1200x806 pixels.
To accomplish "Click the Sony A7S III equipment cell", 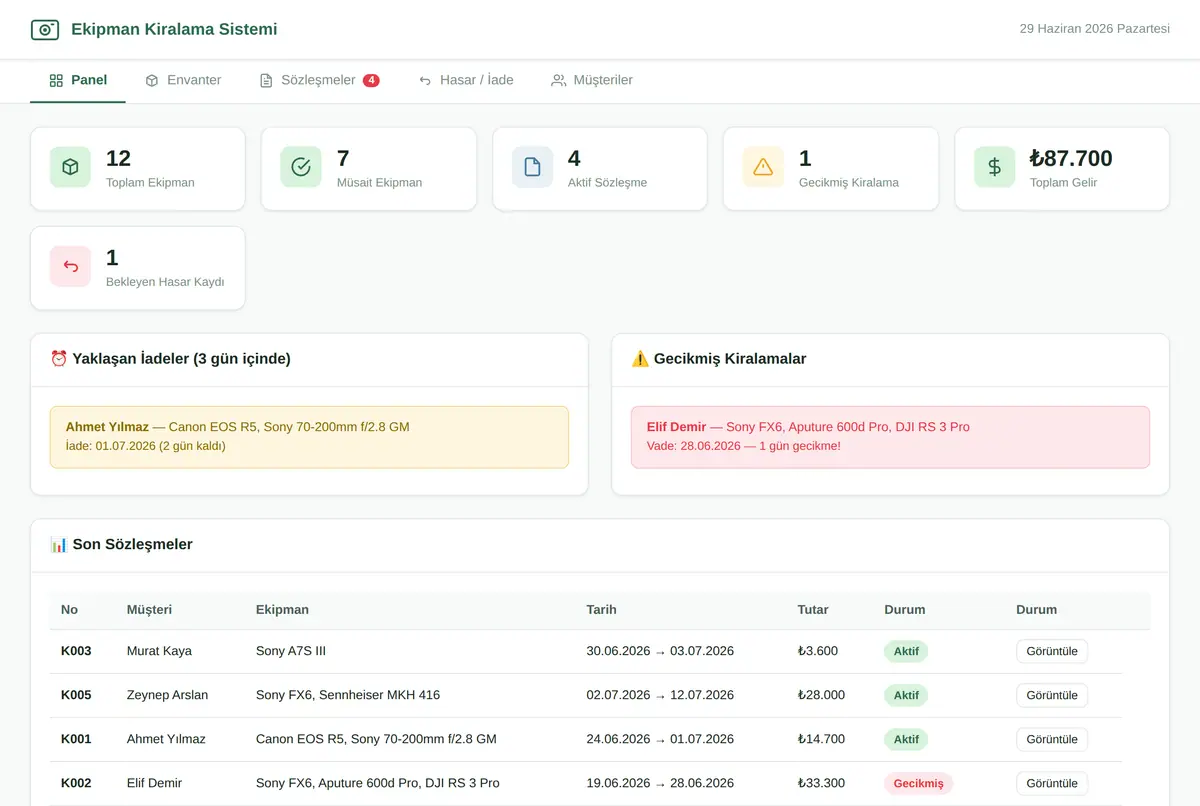I will click(x=291, y=651).
